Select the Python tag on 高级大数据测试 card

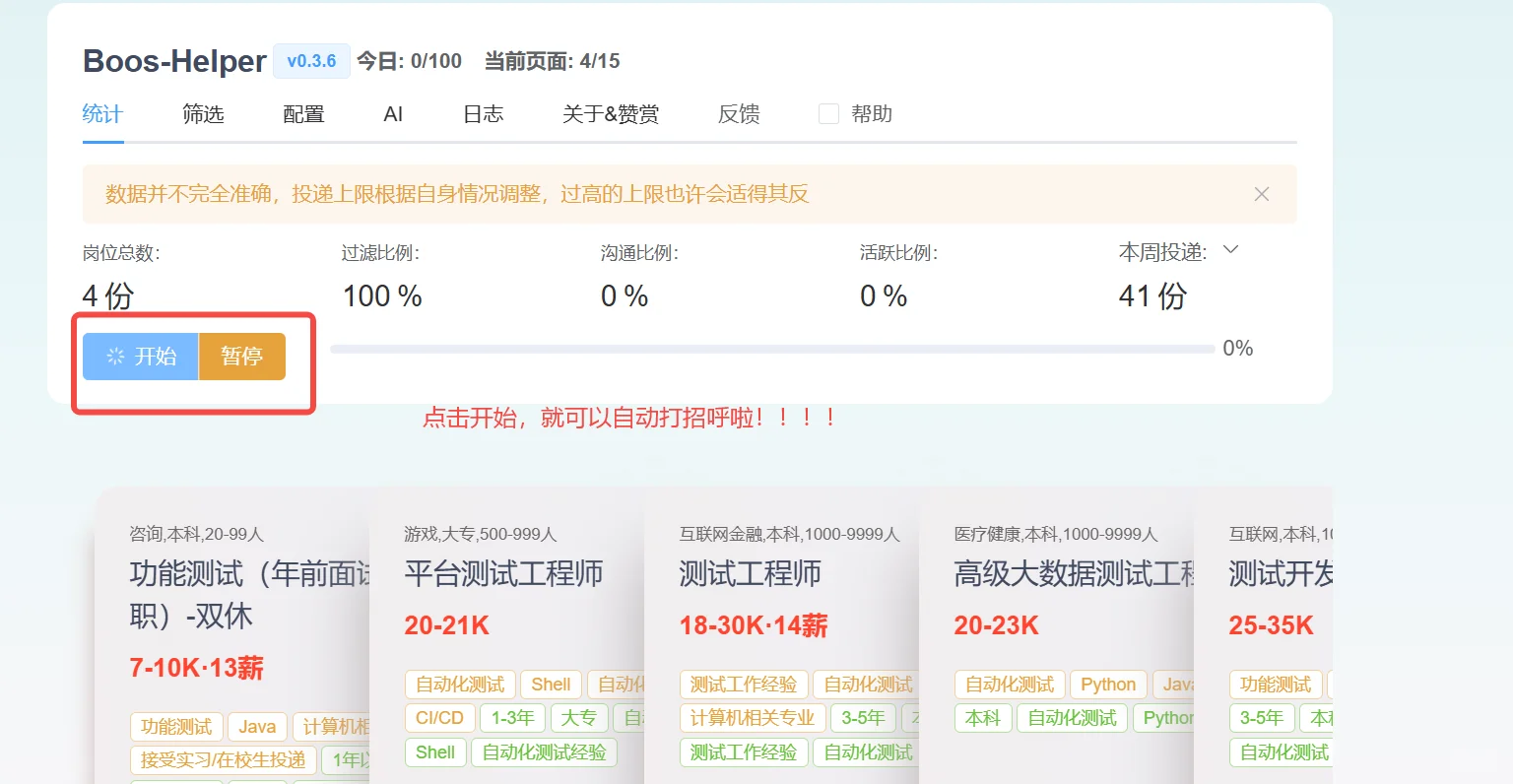point(1107,684)
